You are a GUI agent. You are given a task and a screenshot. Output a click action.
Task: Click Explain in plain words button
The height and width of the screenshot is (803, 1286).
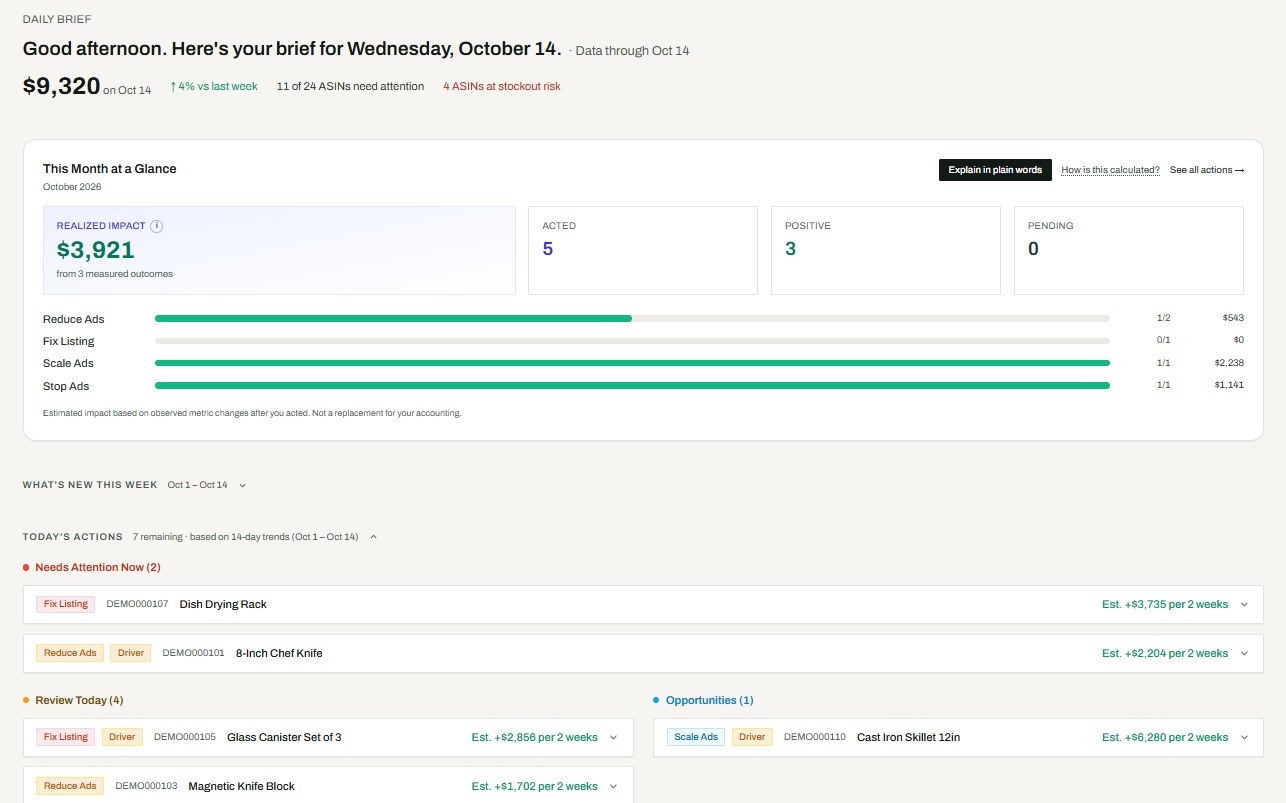coord(995,170)
